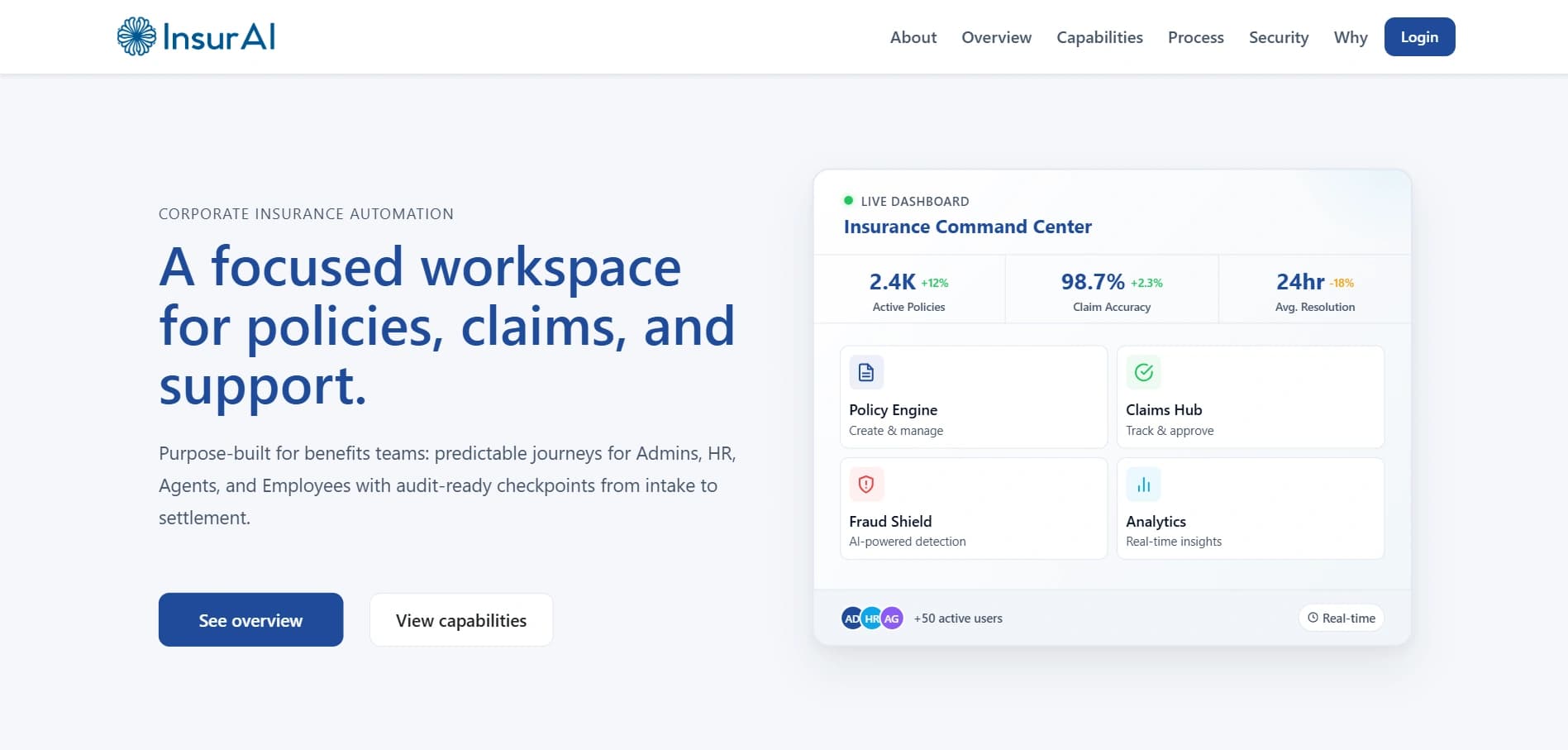Select Process in the top menu

[1195, 37]
